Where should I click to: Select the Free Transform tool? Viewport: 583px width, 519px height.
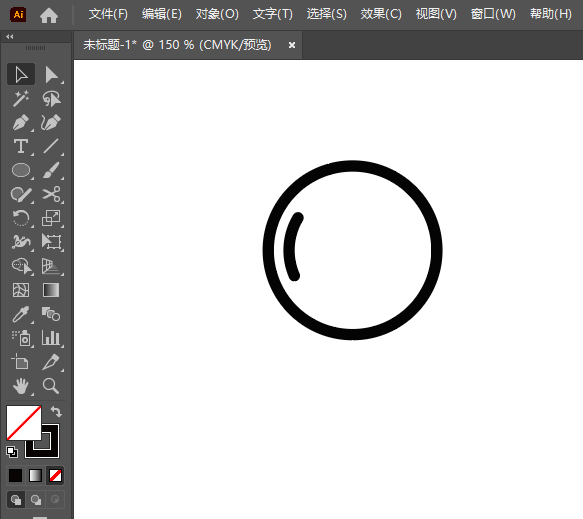tap(51, 242)
